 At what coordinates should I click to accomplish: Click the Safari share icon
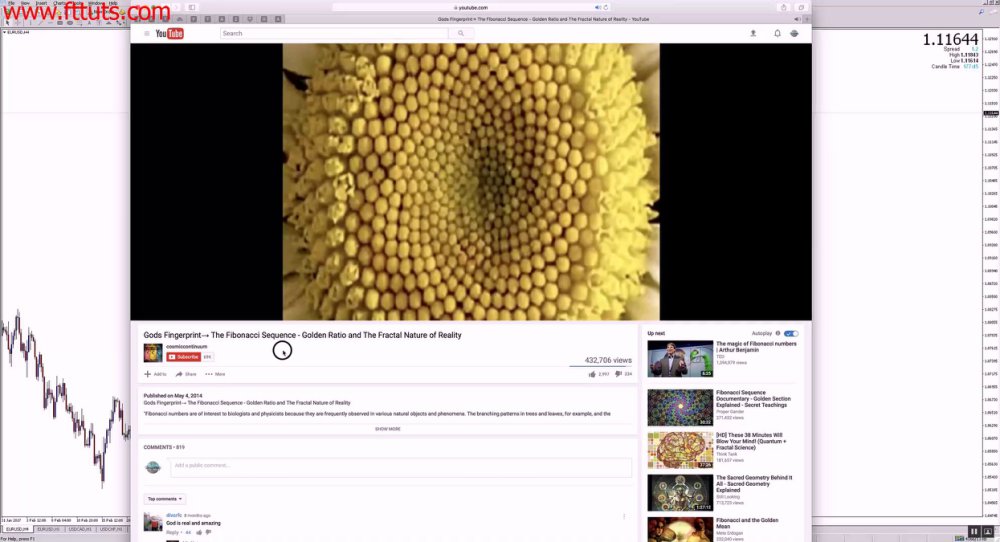pyautogui.click(x=784, y=7)
